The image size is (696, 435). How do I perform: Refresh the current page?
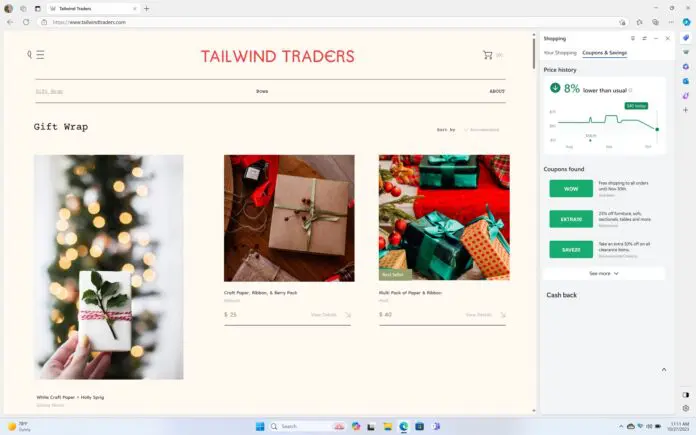[26, 22]
